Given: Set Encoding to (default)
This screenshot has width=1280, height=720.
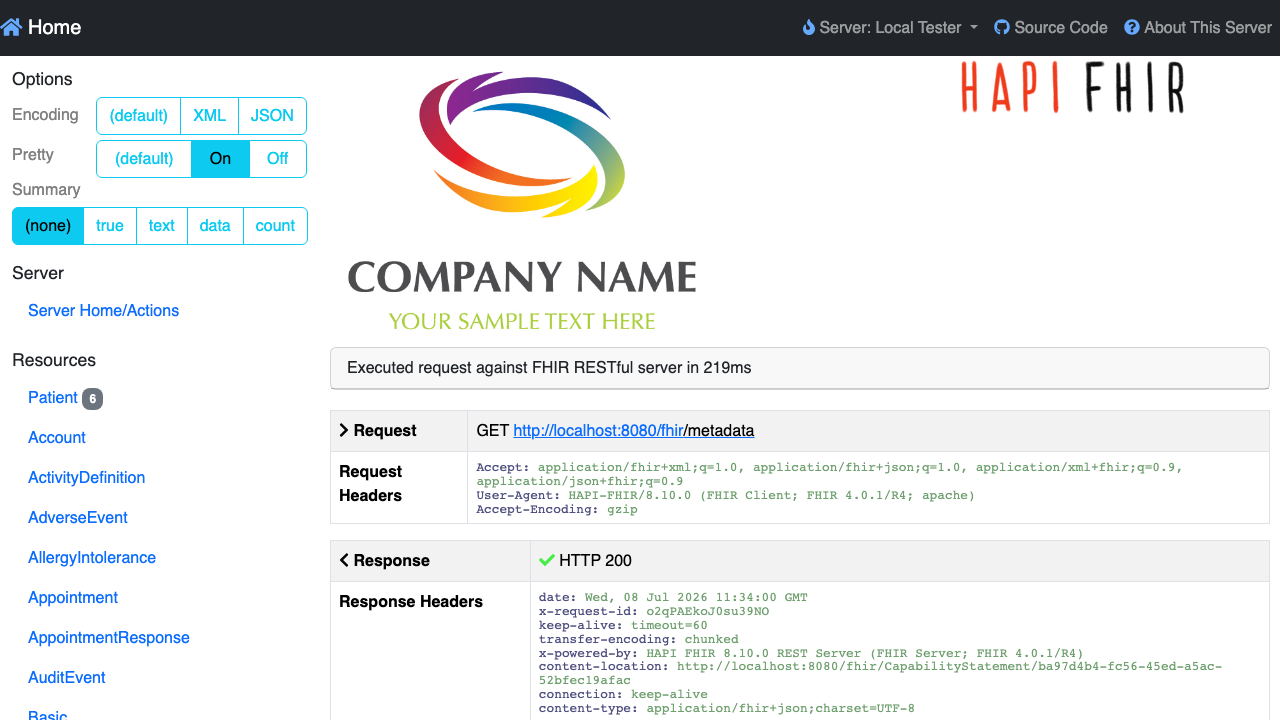Looking at the screenshot, I should click(138, 115).
